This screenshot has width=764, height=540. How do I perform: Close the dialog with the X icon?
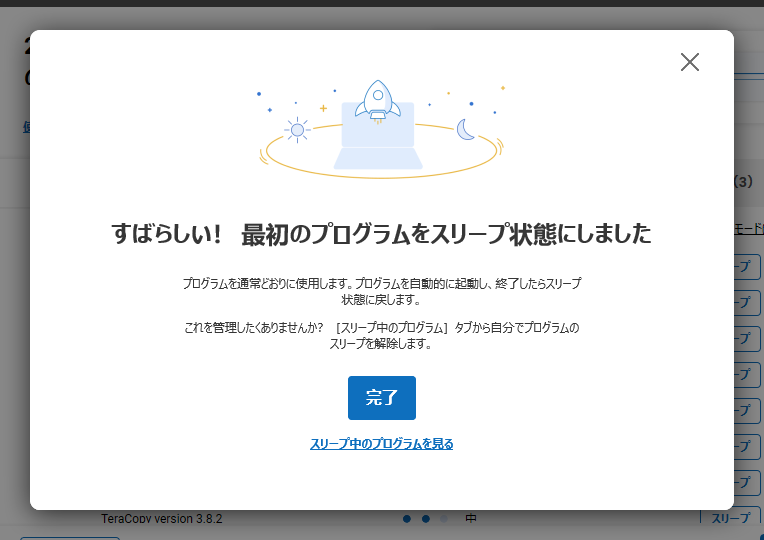(689, 62)
